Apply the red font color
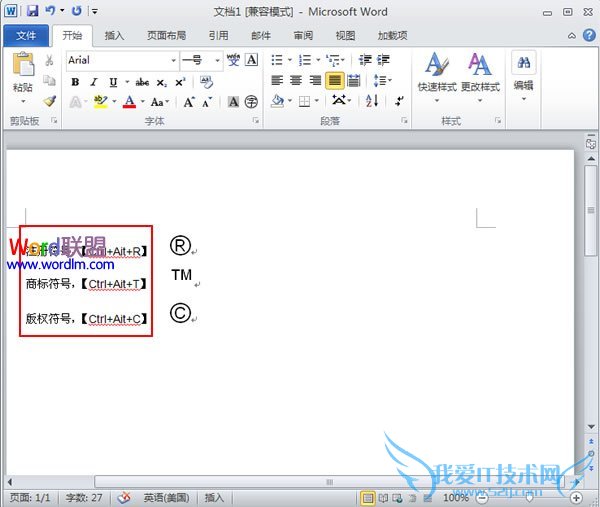This screenshot has width=600, height=507. 129,102
